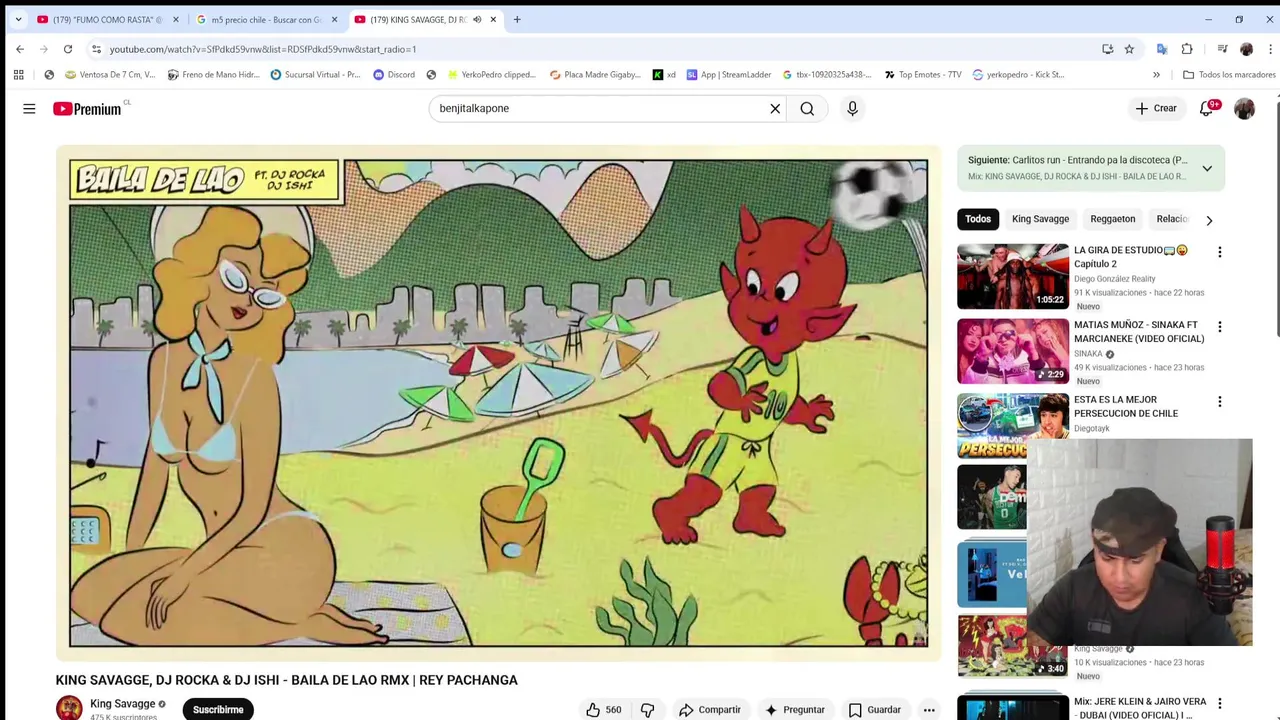Open options for LA GIRA DE ESTUDIO video
This screenshot has height=720, width=1280.
click(1219, 252)
